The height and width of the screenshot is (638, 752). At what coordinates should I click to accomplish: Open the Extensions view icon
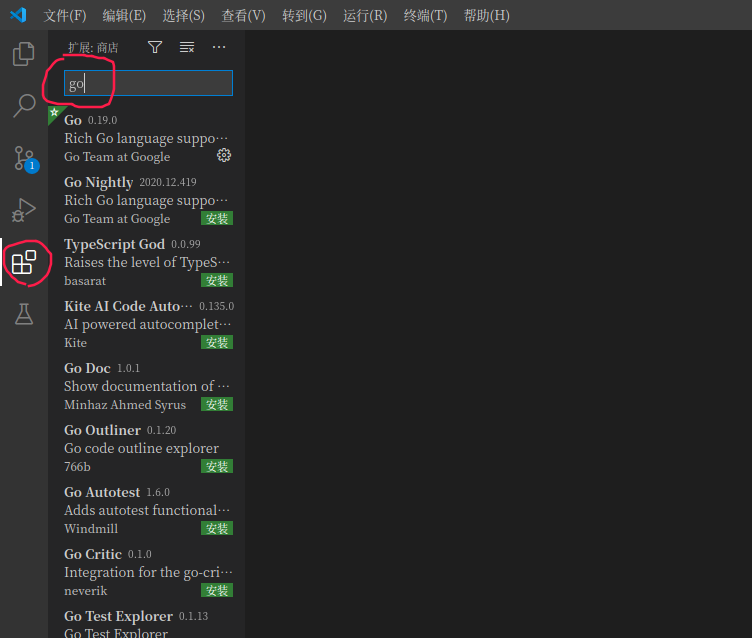click(24, 263)
